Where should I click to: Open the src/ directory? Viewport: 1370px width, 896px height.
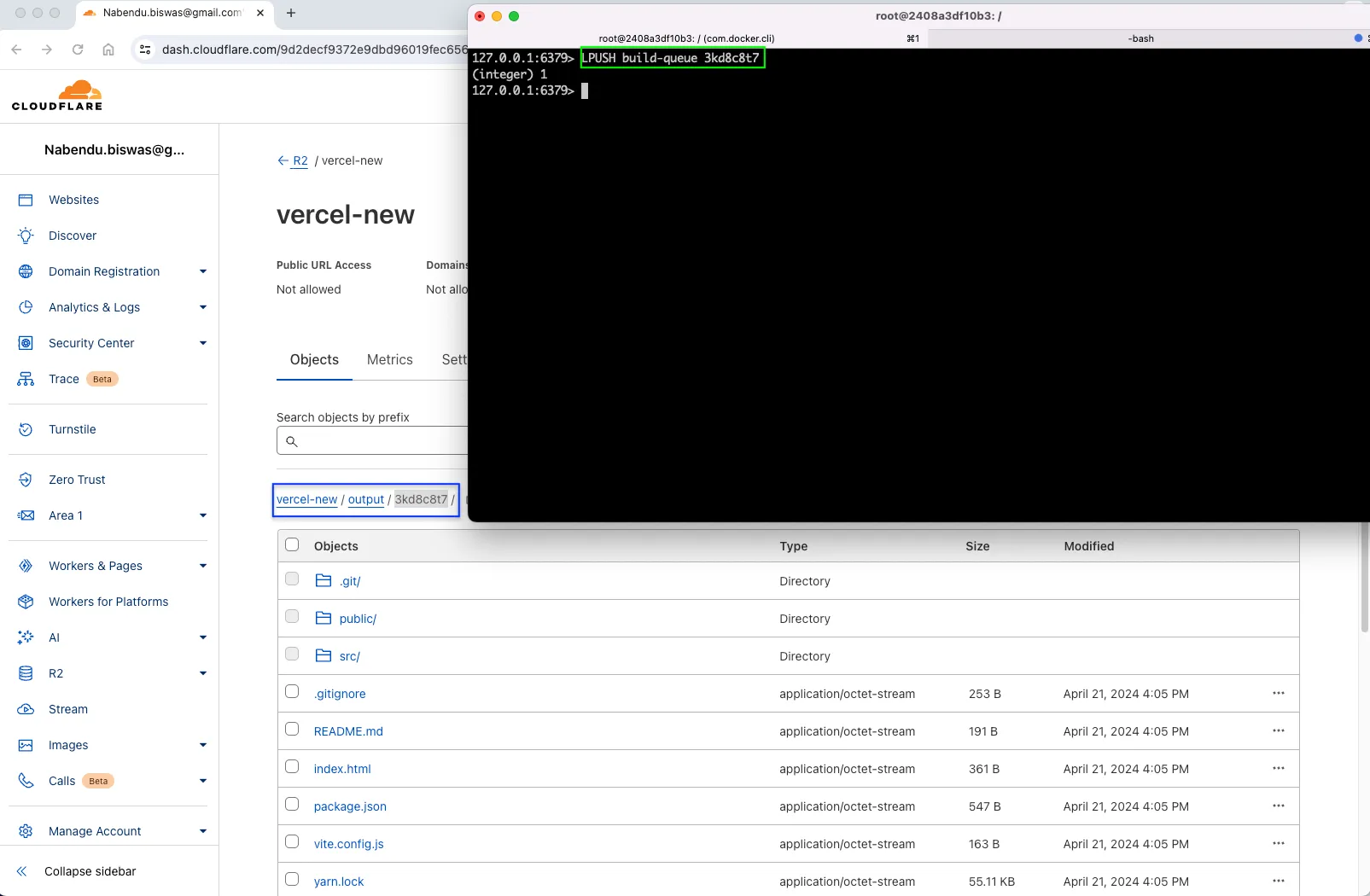point(350,656)
